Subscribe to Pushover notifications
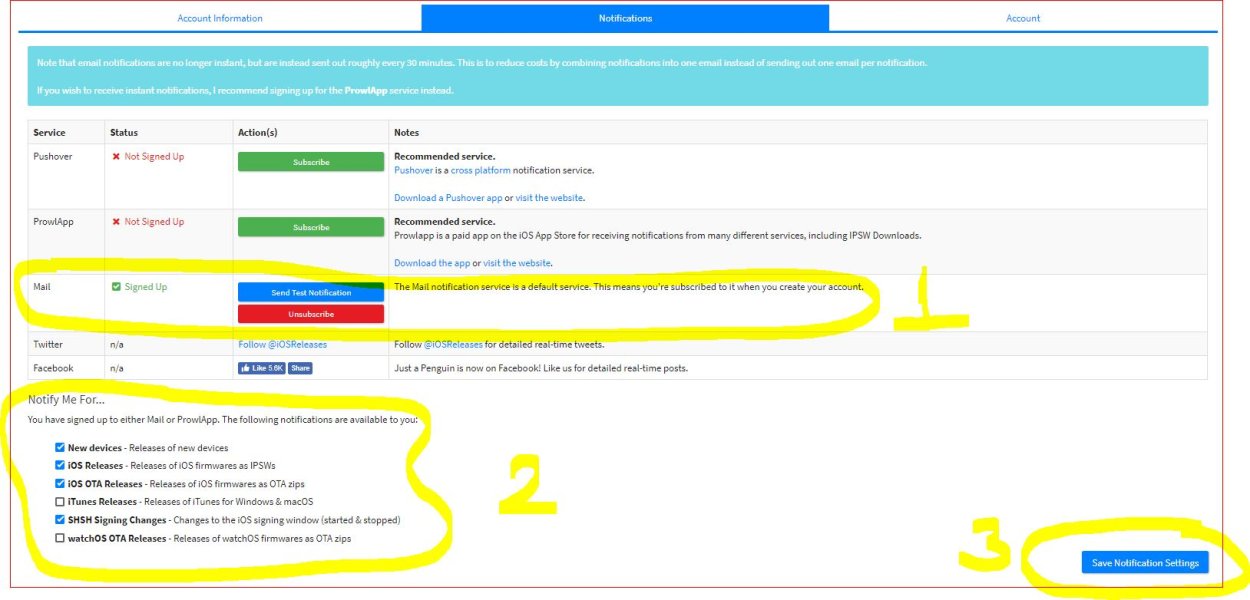Screen dimensions: 1250x600 click(x=310, y=162)
